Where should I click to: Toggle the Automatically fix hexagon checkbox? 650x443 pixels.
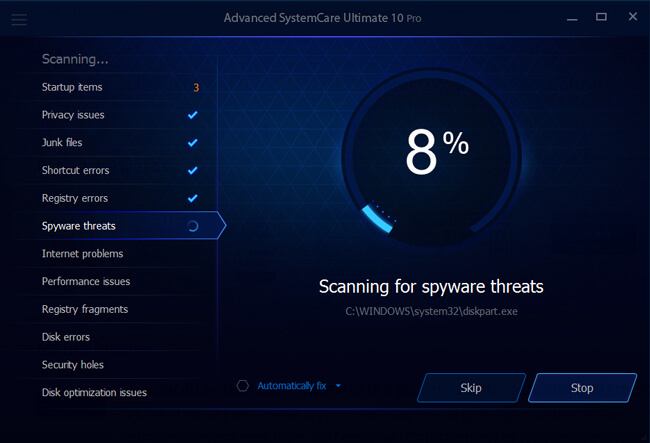[243, 386]
